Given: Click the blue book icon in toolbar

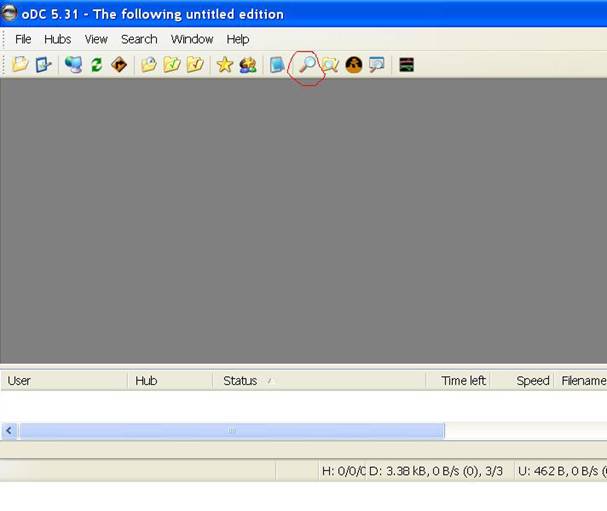Looking at the screenshot, I should click(277, 65).
